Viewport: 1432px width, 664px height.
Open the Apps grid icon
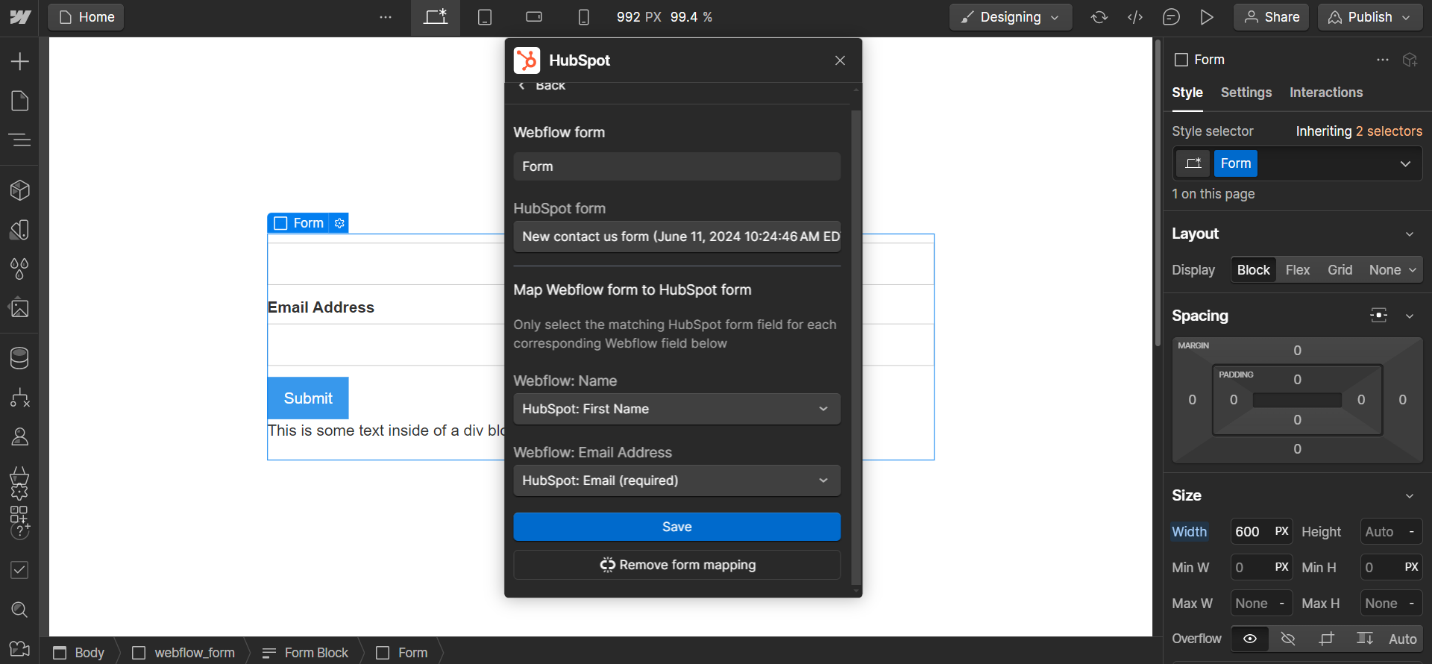19,516
